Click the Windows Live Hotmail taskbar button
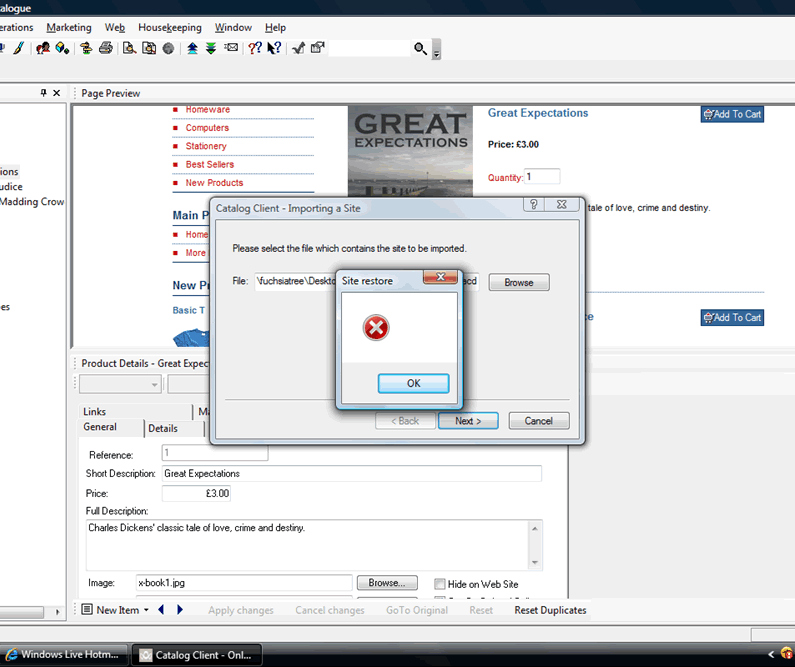The image size is (795, 667). tap(67, 655)
